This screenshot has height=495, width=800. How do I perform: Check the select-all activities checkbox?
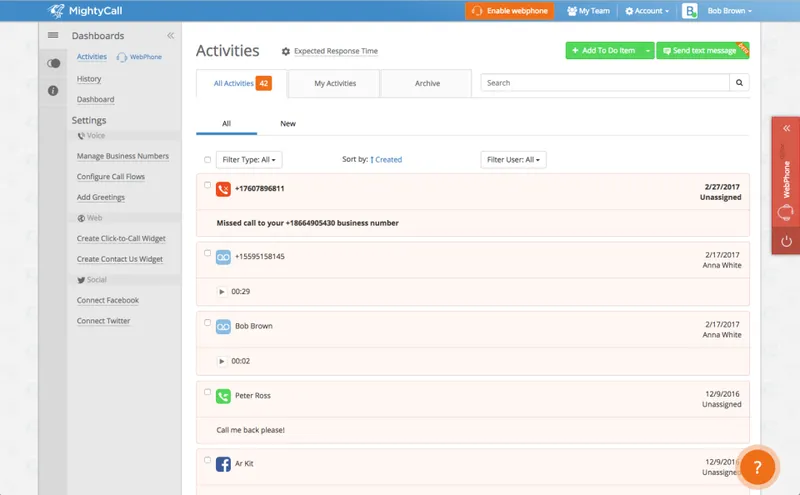click(x=207, y=160)
